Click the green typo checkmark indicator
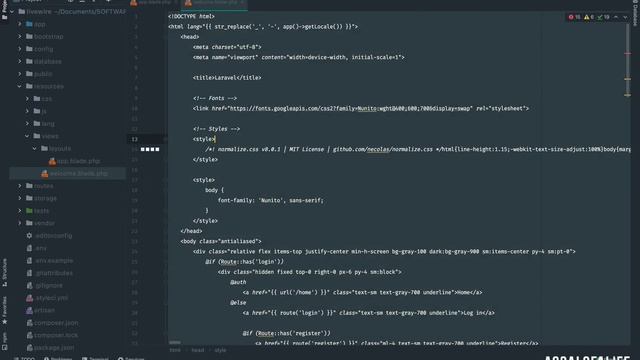This screenshot has height=360, width=640. click(600, 17)
